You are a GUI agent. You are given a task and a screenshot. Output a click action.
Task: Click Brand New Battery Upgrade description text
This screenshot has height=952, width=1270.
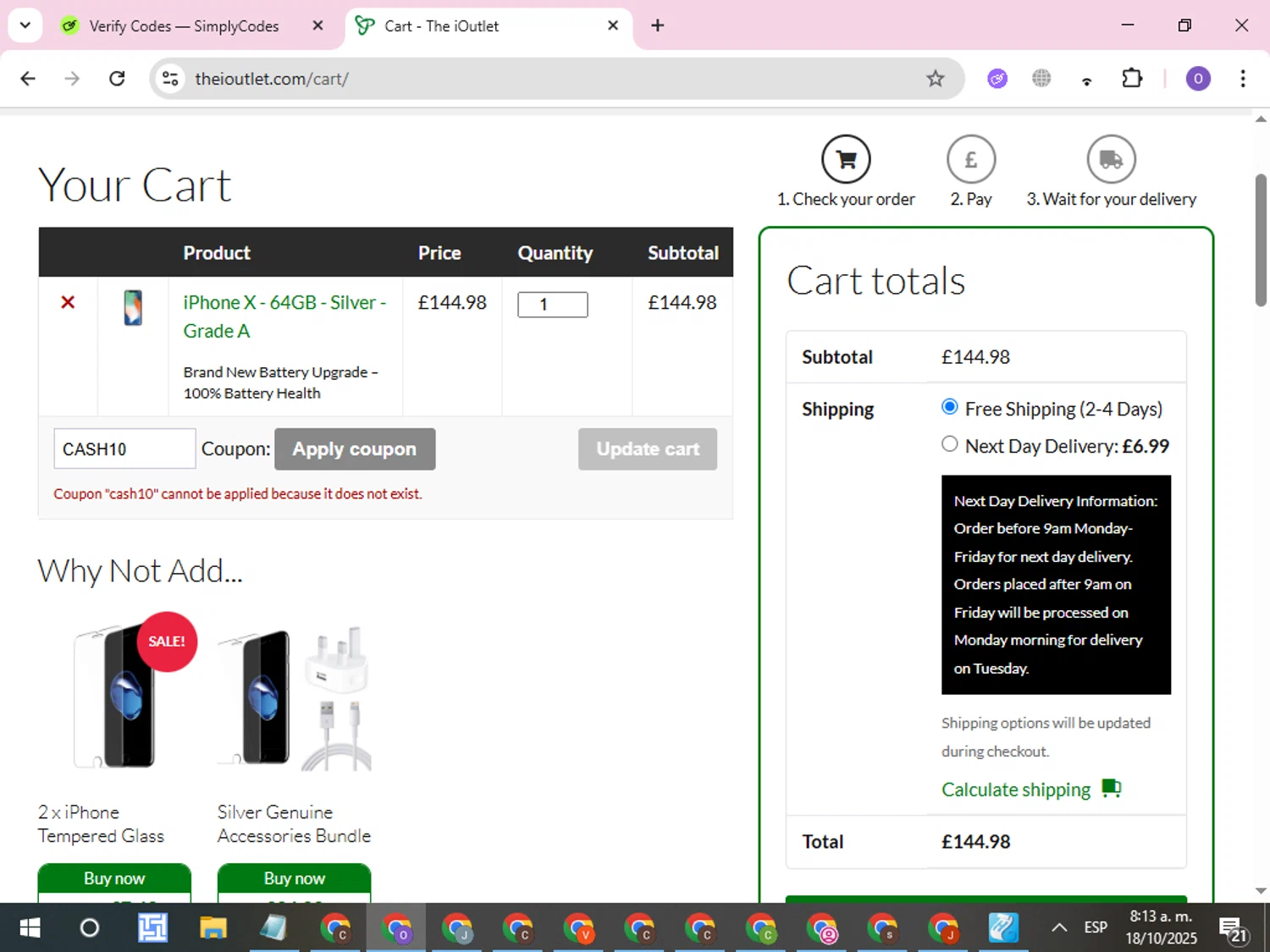[x=280, y=382]
